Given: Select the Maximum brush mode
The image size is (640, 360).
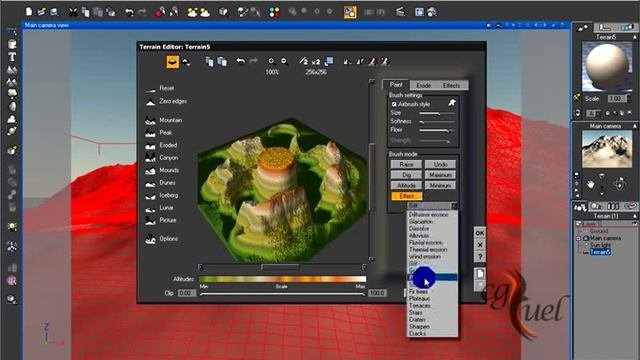Looking at the screenshot, I should (x=440, y=175).
